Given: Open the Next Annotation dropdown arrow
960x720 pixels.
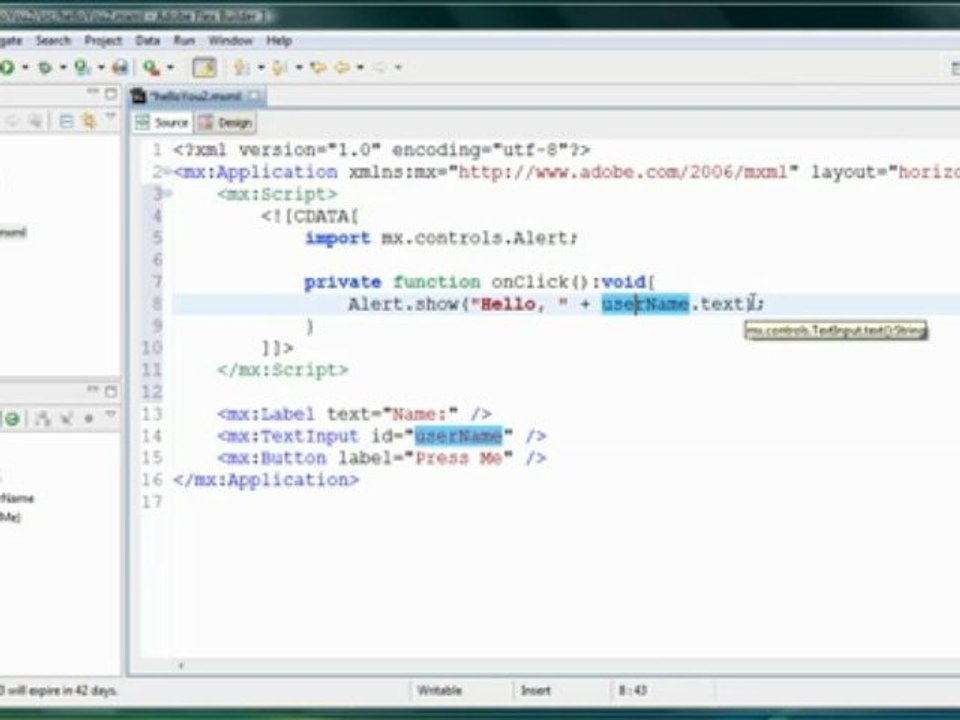Looking at the screenshot, I should point(261,67).
